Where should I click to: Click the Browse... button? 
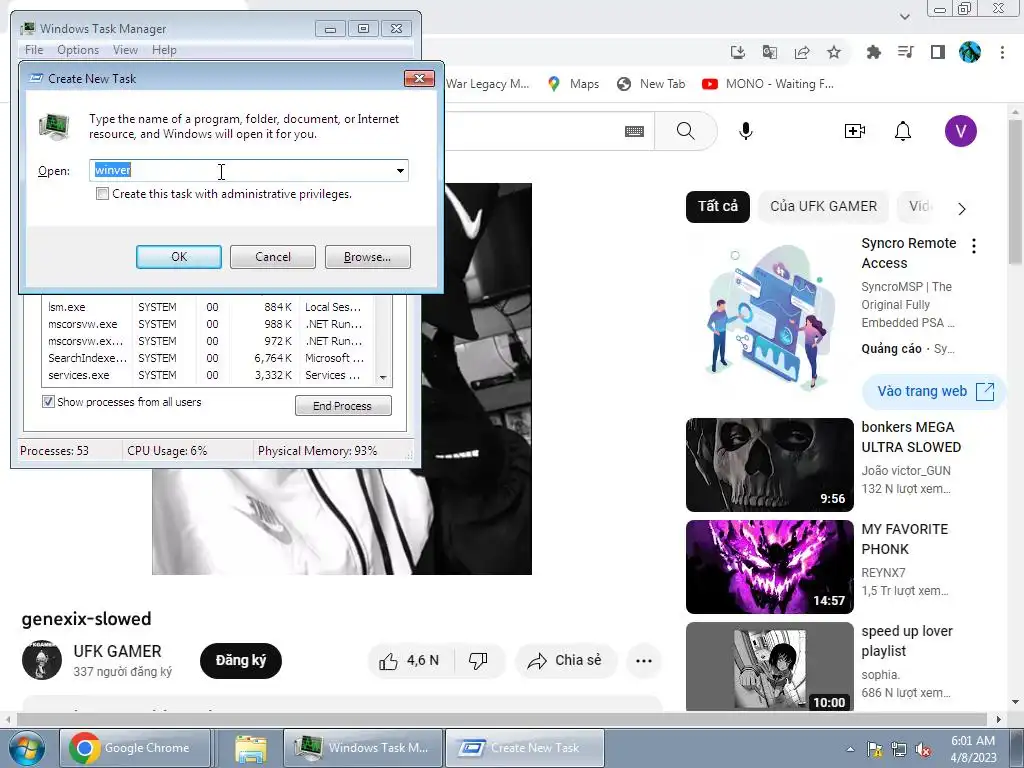(x=368, y=257)
